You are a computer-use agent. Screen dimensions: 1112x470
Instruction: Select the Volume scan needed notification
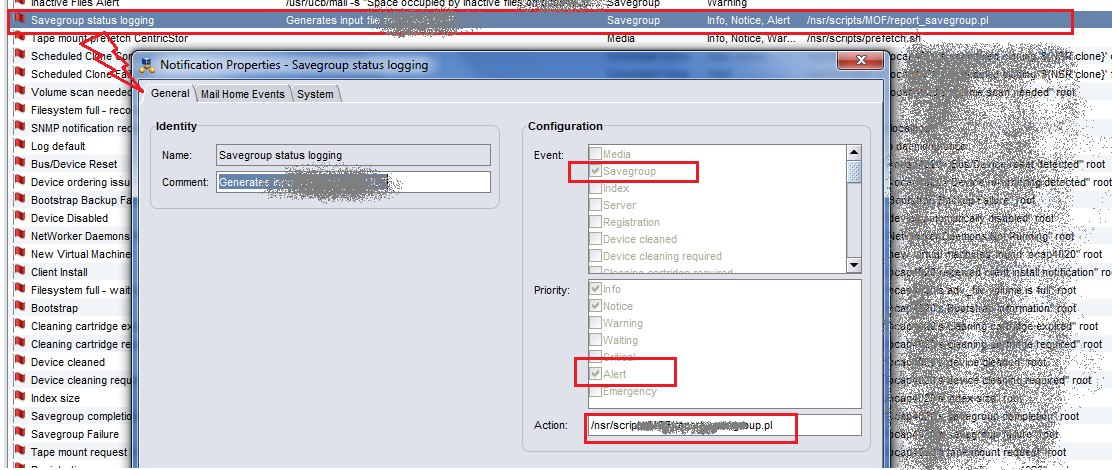pyautogui.click(x=82, y=92)
